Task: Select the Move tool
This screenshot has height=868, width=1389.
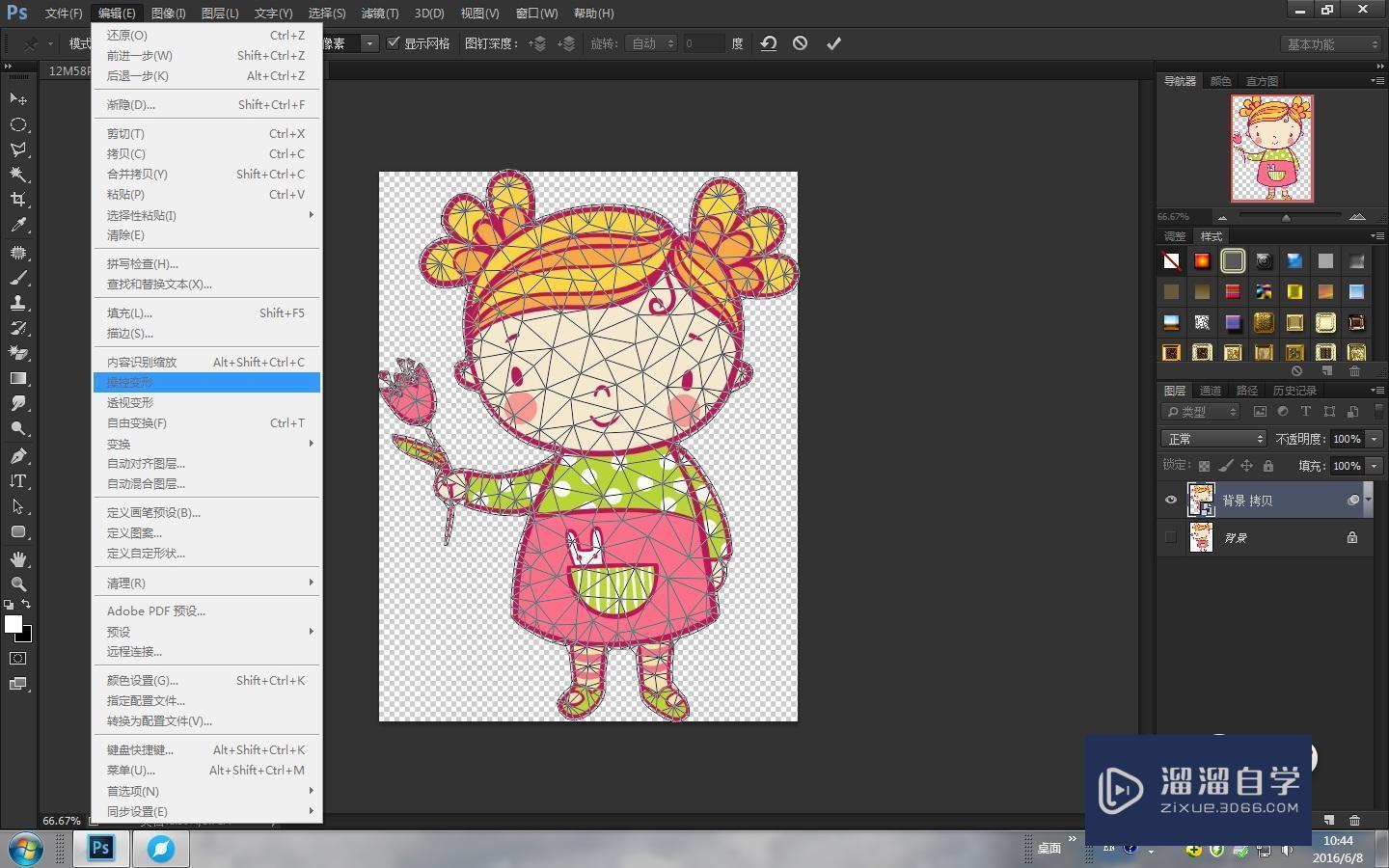Action: click(x=17, y=98)
